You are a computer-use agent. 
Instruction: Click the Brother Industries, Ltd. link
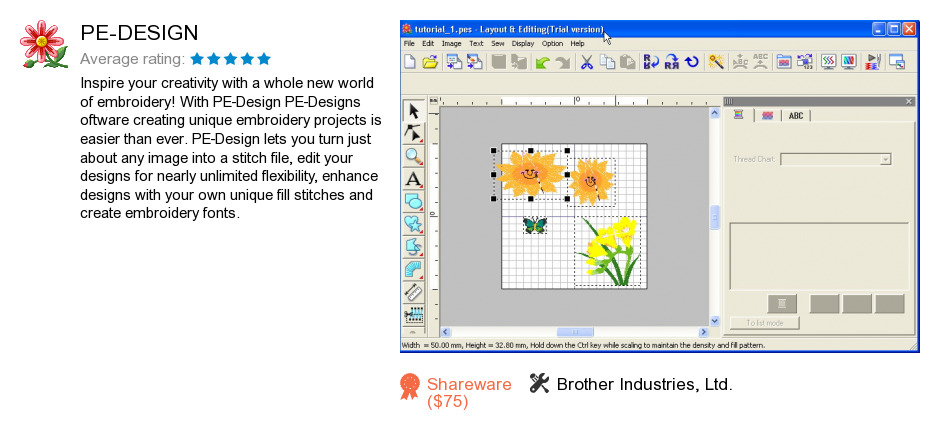[x=644, y=384]
